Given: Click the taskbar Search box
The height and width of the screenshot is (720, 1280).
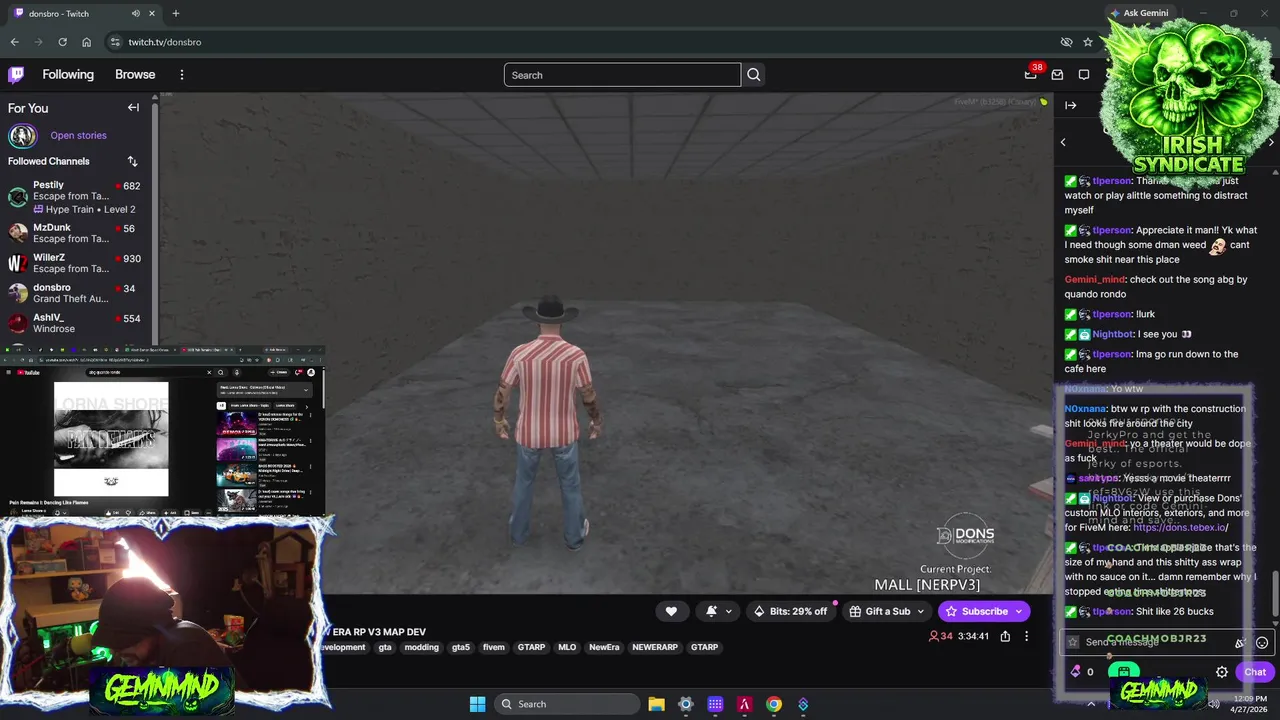Looking at the screenshot, I should click(x=568, y=704).
